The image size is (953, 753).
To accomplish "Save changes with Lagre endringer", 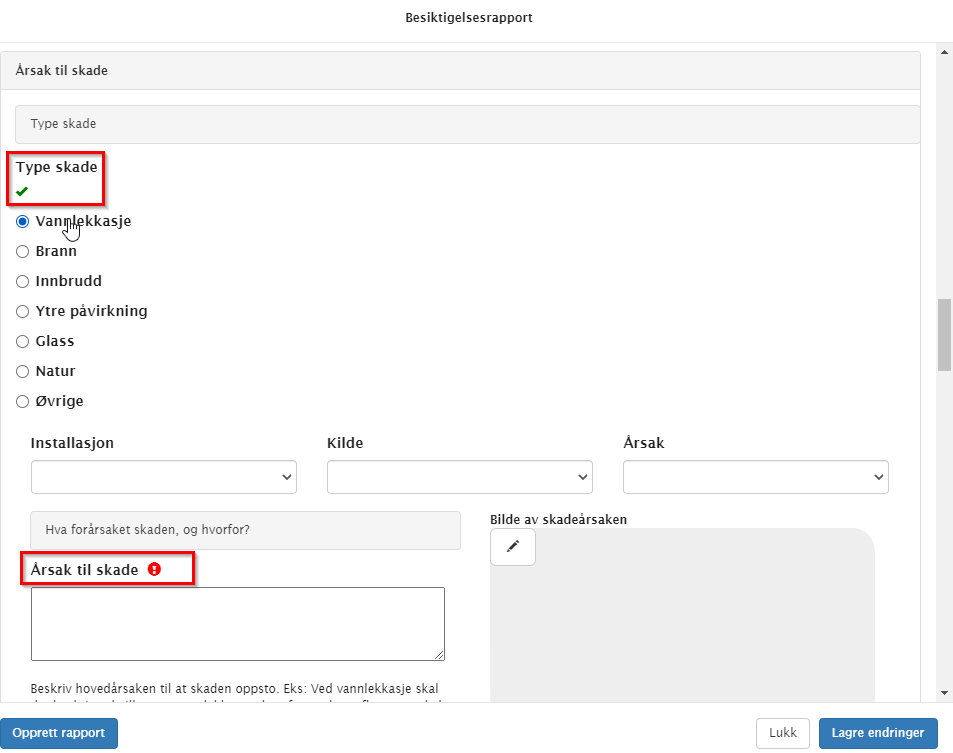I will click(x=878, y=733).
